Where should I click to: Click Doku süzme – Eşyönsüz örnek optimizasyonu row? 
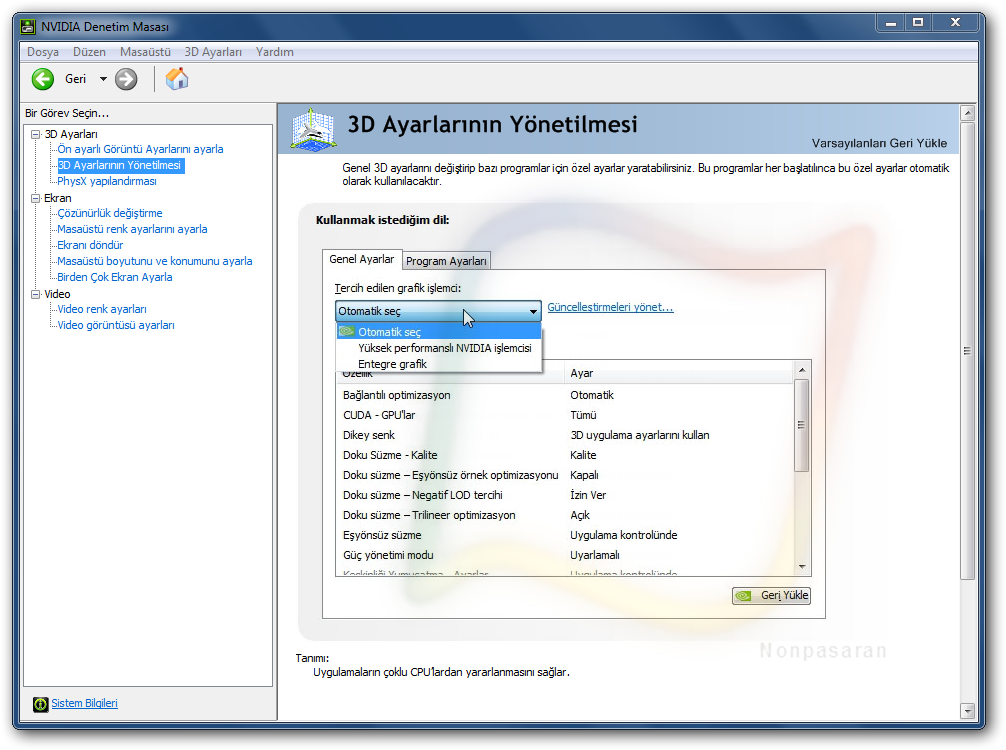[565, 475]
